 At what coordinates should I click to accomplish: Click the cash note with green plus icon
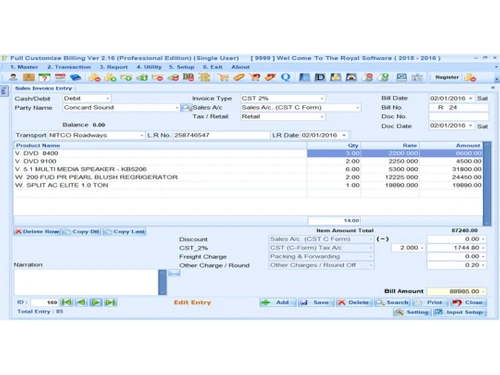[126, 77]
